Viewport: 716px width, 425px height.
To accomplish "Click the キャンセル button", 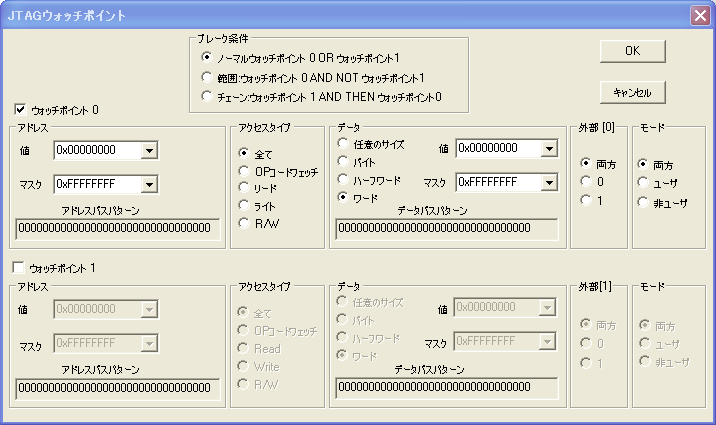I will click(x=632, y=93).
